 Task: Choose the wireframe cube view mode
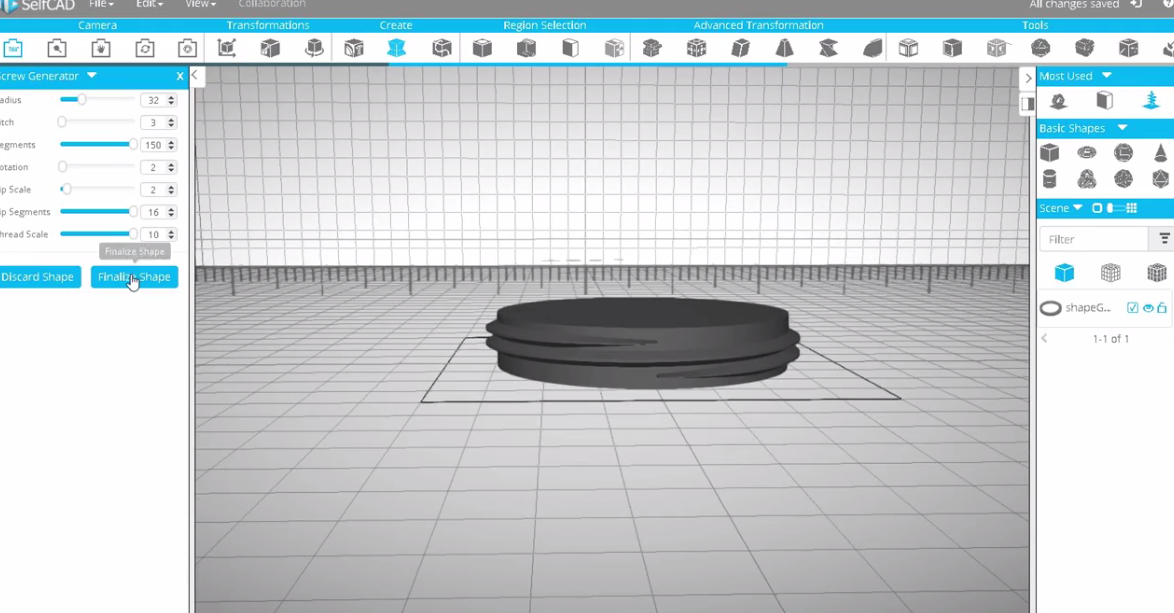point(1110,273)
